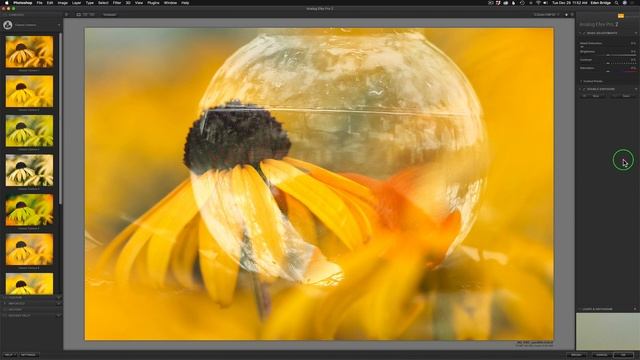640x360 pixels.
Task: Click the loupe preview area
Action: (607, 331)
